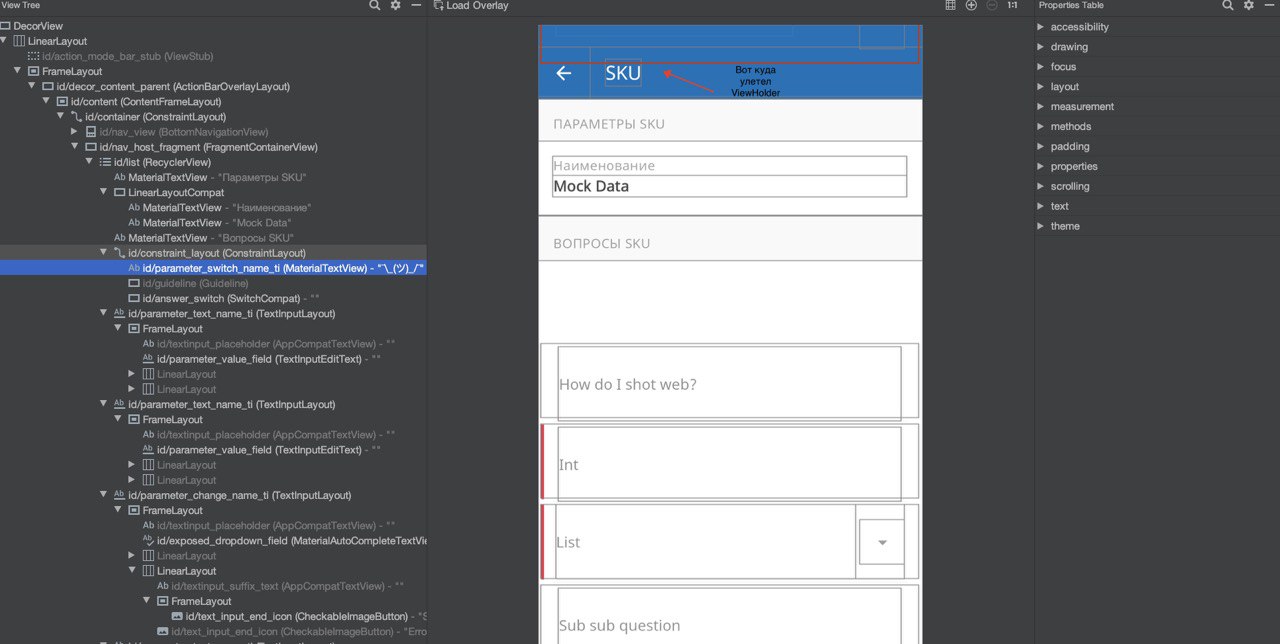Toggle the layer grid view icon
Viewport: 1280px width, 644px height.
point(950,5)
